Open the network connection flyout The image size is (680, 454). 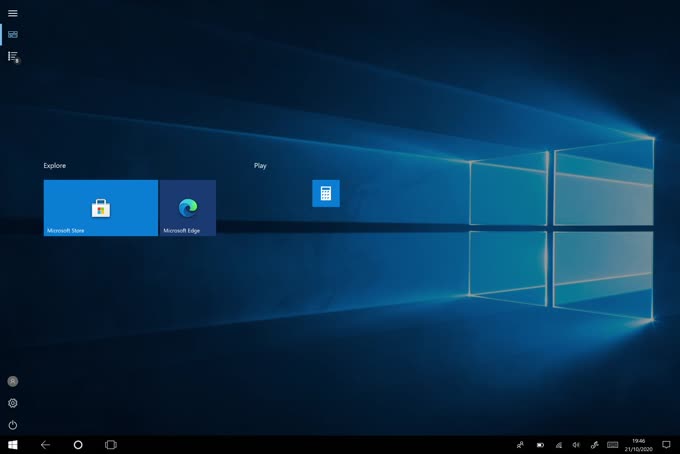click(558, 444)
